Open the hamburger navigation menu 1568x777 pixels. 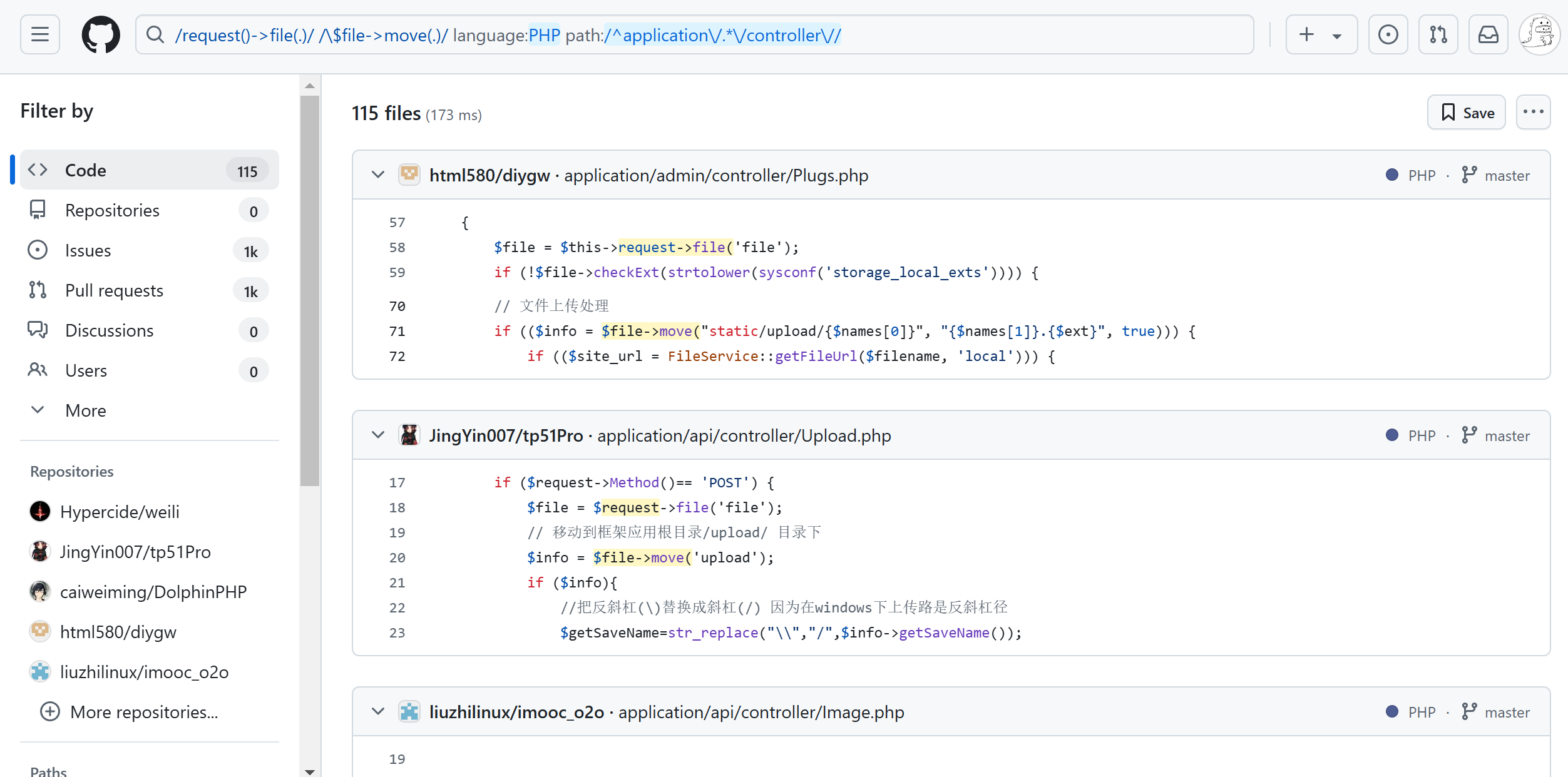[x=40, y=34]
